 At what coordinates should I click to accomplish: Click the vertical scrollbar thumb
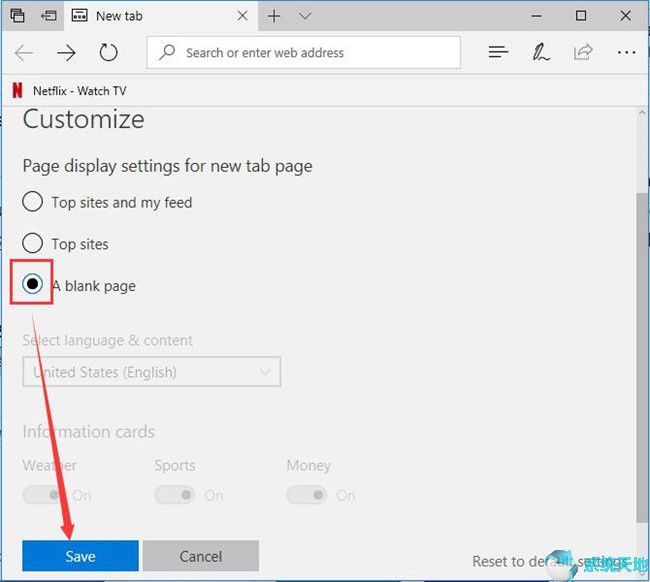[x=642, y=357]
